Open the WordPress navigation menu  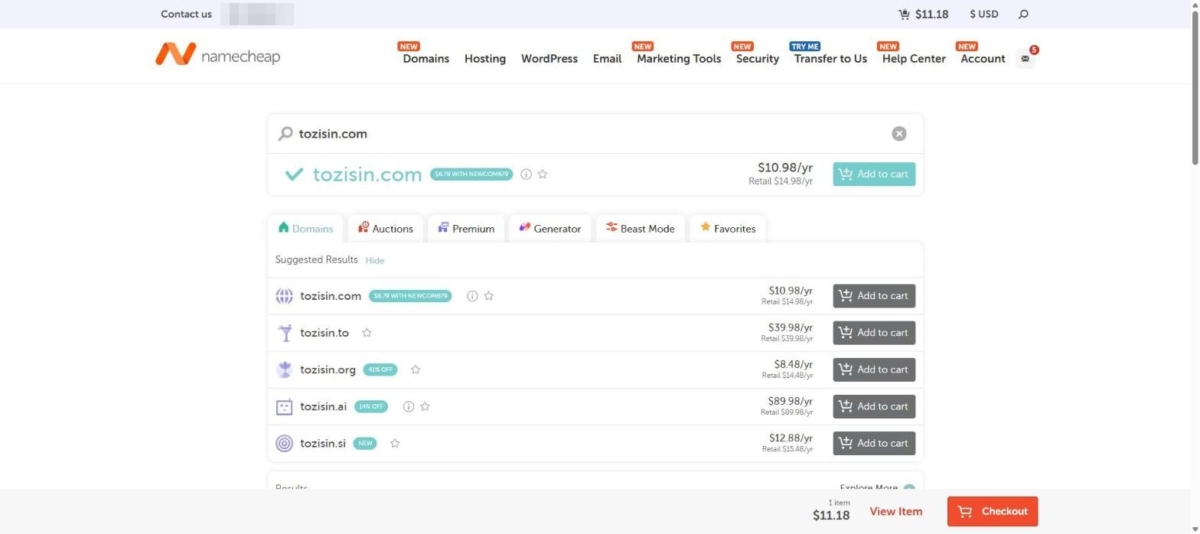tap(549, 59)
